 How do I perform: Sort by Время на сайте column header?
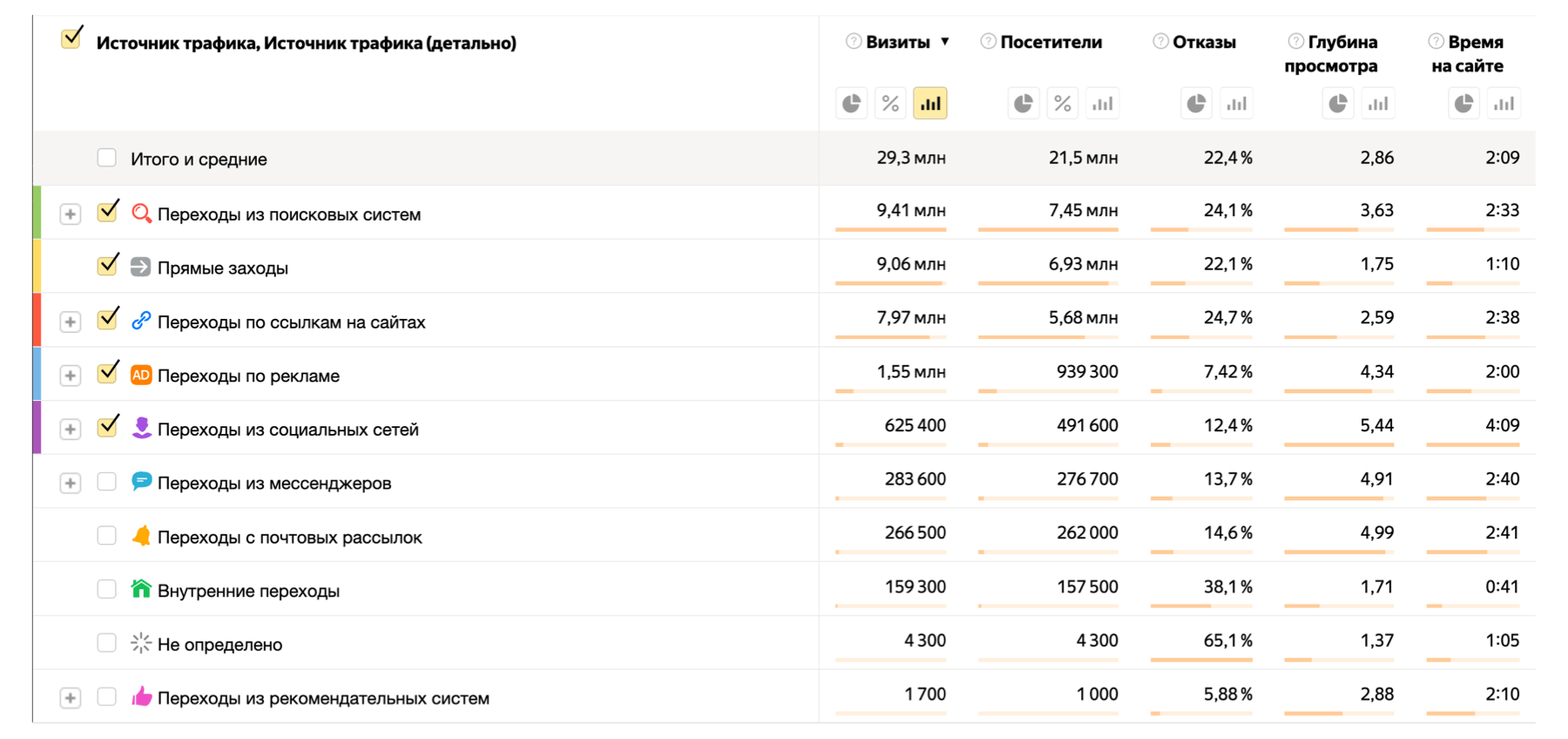pos(1468,53)
